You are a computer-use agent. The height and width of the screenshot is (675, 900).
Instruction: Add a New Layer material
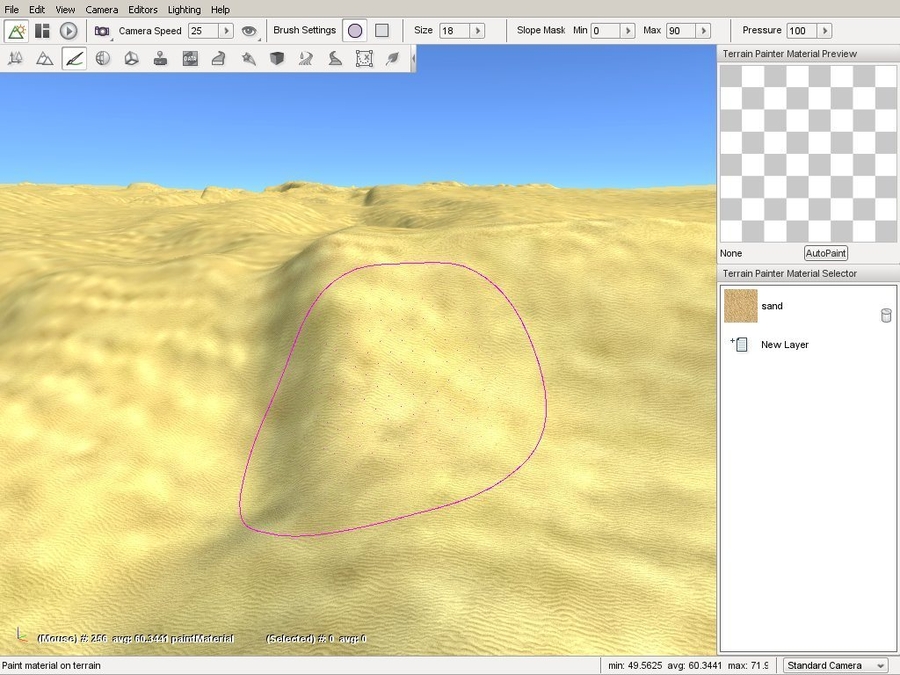(784, 344)
